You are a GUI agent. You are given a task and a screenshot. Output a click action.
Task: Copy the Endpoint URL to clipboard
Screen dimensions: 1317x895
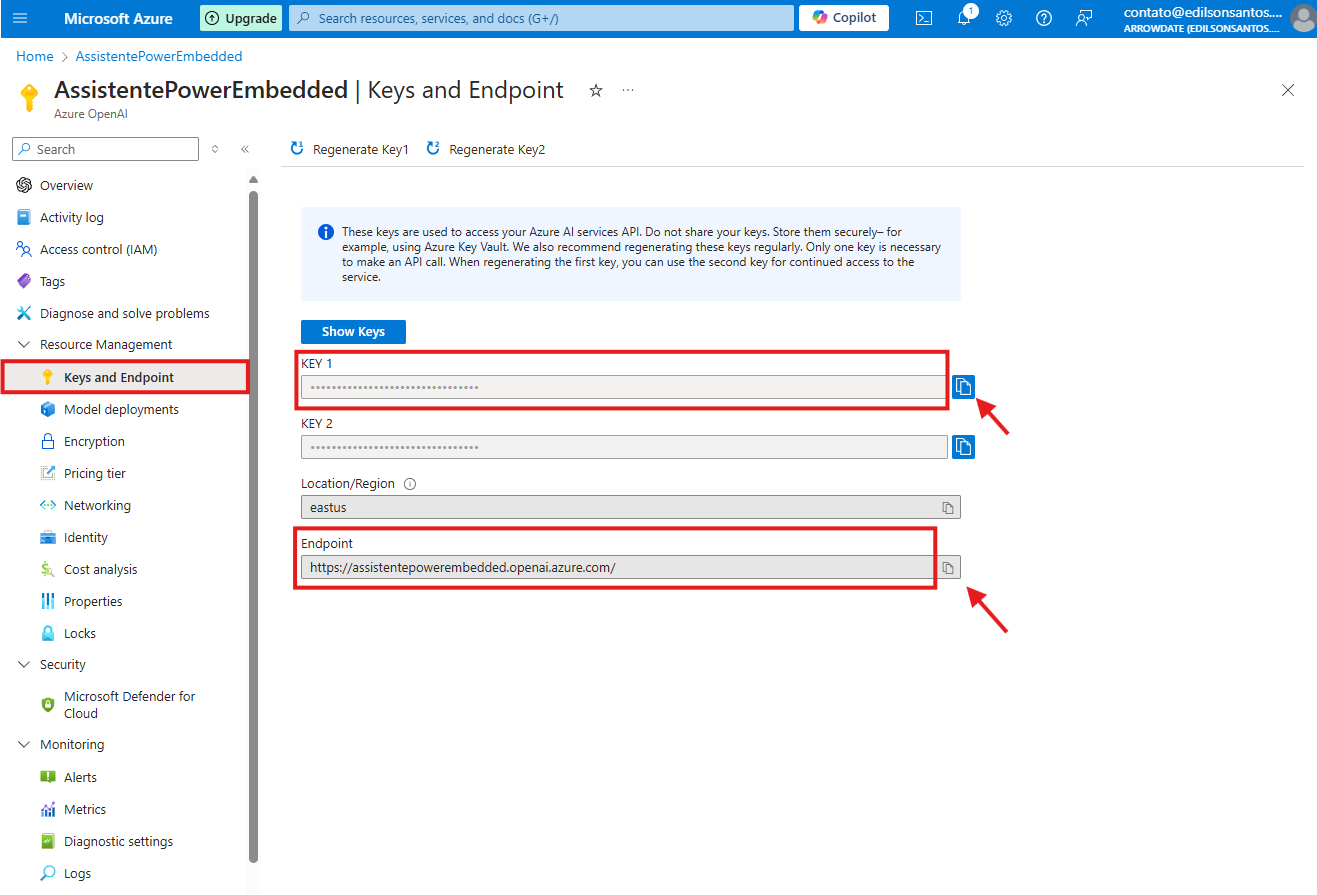point(948,568)
